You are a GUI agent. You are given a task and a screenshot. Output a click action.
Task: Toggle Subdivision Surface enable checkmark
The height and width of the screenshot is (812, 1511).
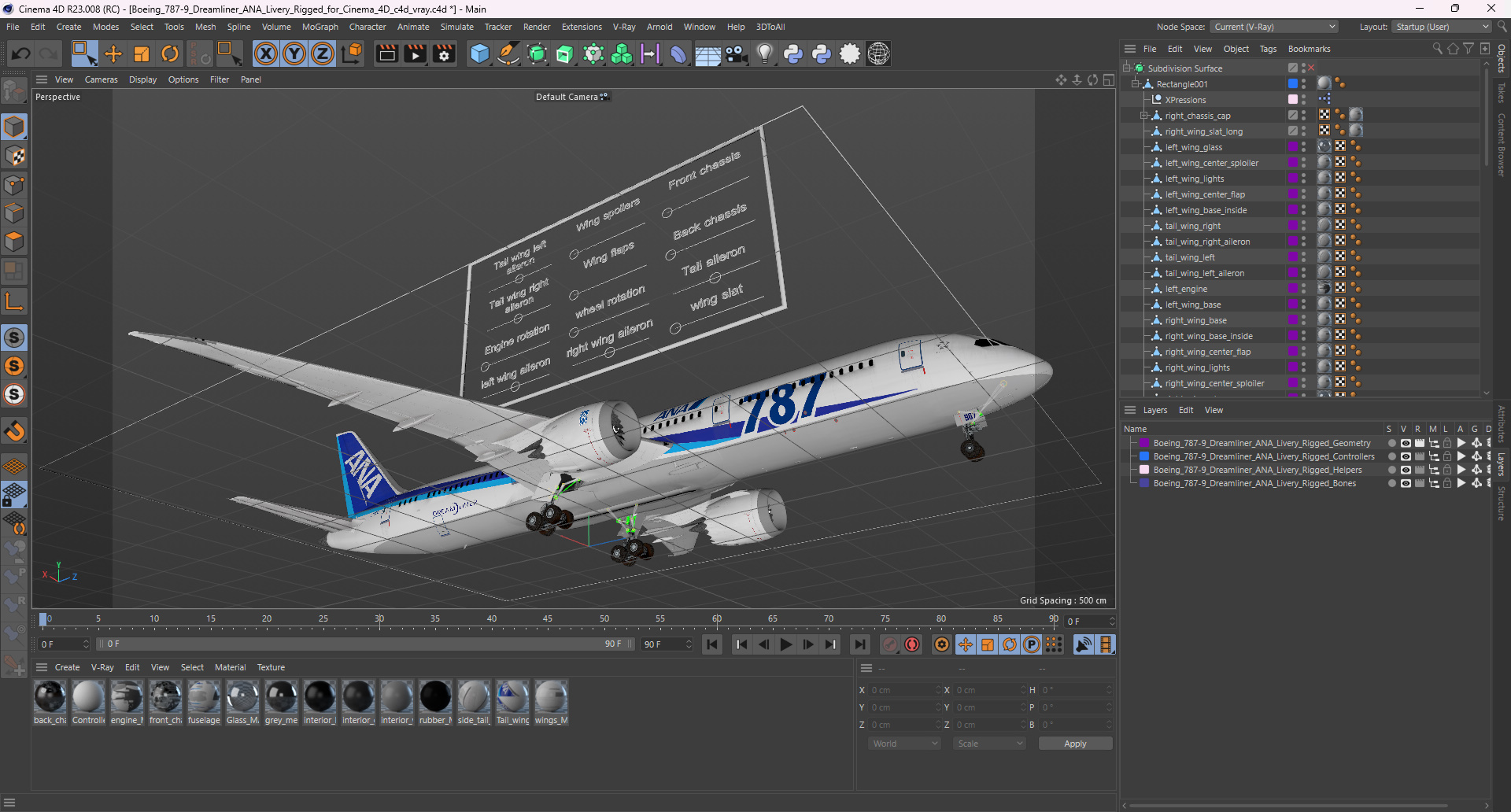[1311, 68]
